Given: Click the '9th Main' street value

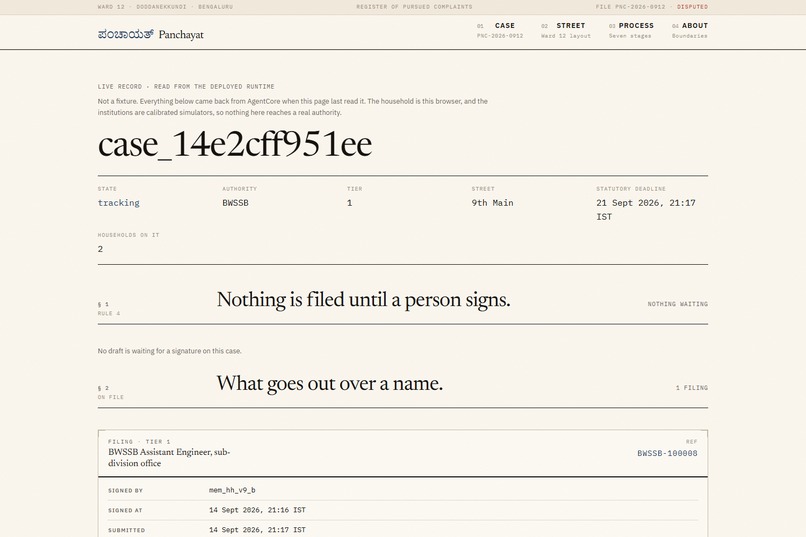Looking at the screenshot, I should [492, 203].
